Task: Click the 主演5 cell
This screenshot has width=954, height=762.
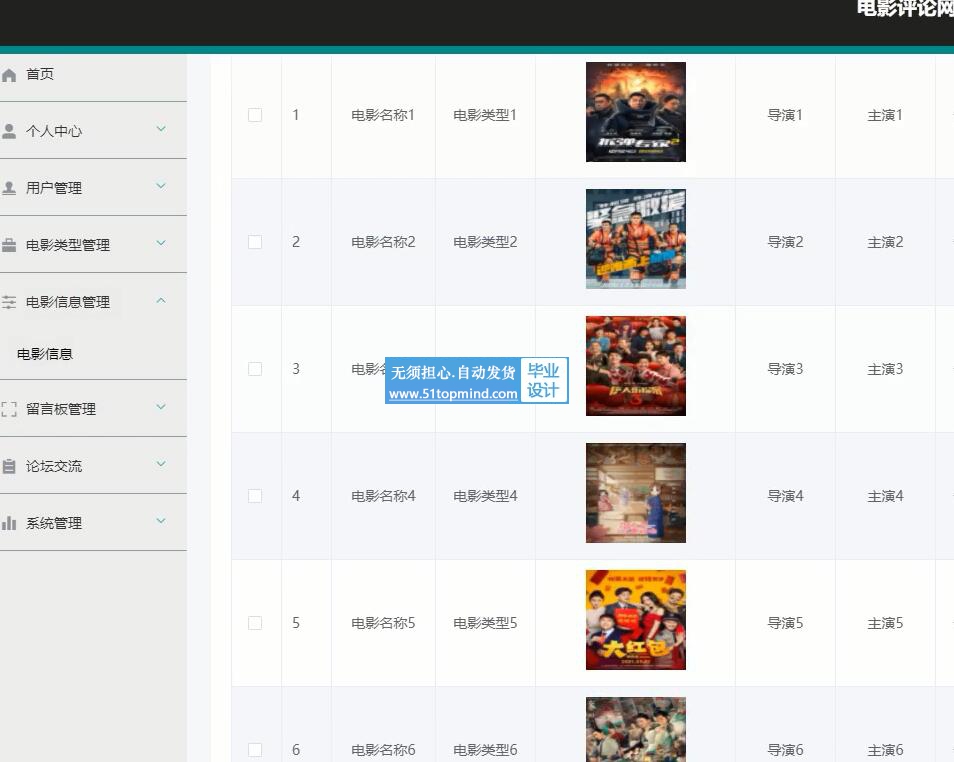Action: coord(885,623)
